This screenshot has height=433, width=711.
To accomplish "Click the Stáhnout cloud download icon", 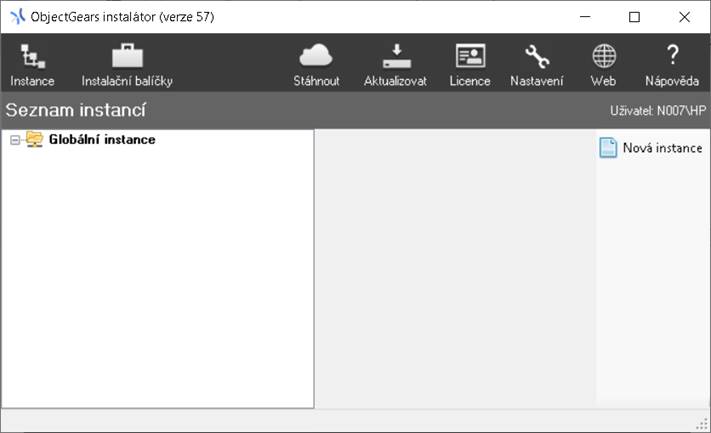I will tap(316, 56).
